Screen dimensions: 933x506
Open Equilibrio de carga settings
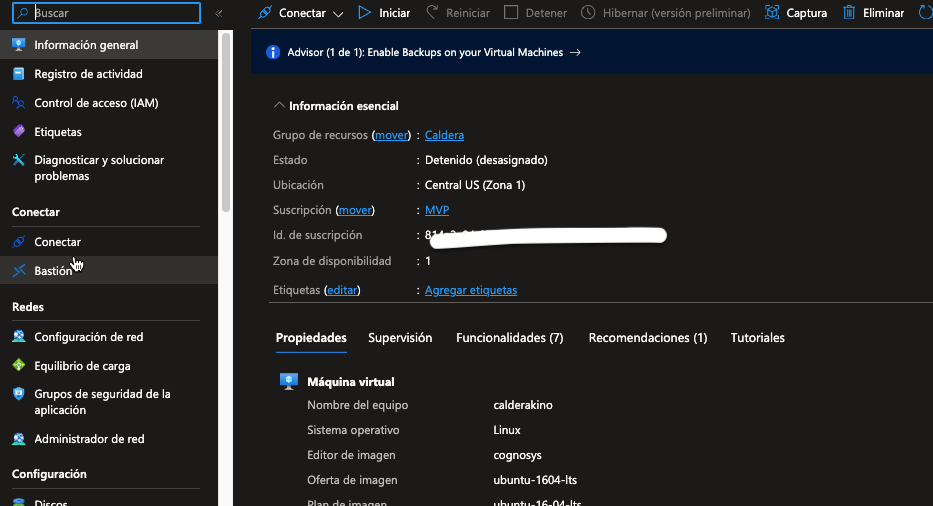click(x=82, y=366)
